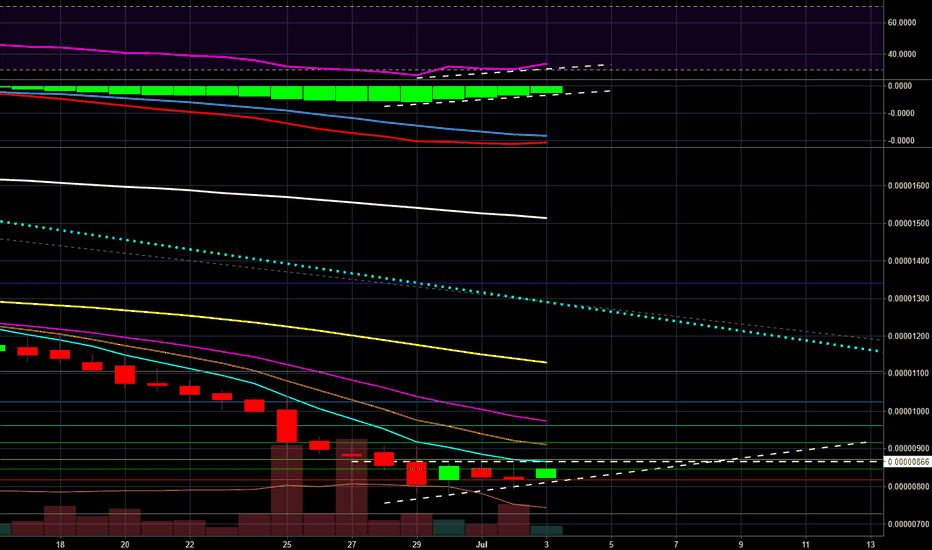Click the 0.00001100 price axis label
Viewport: 932px width, 550px height.
(x=908, y=373)
